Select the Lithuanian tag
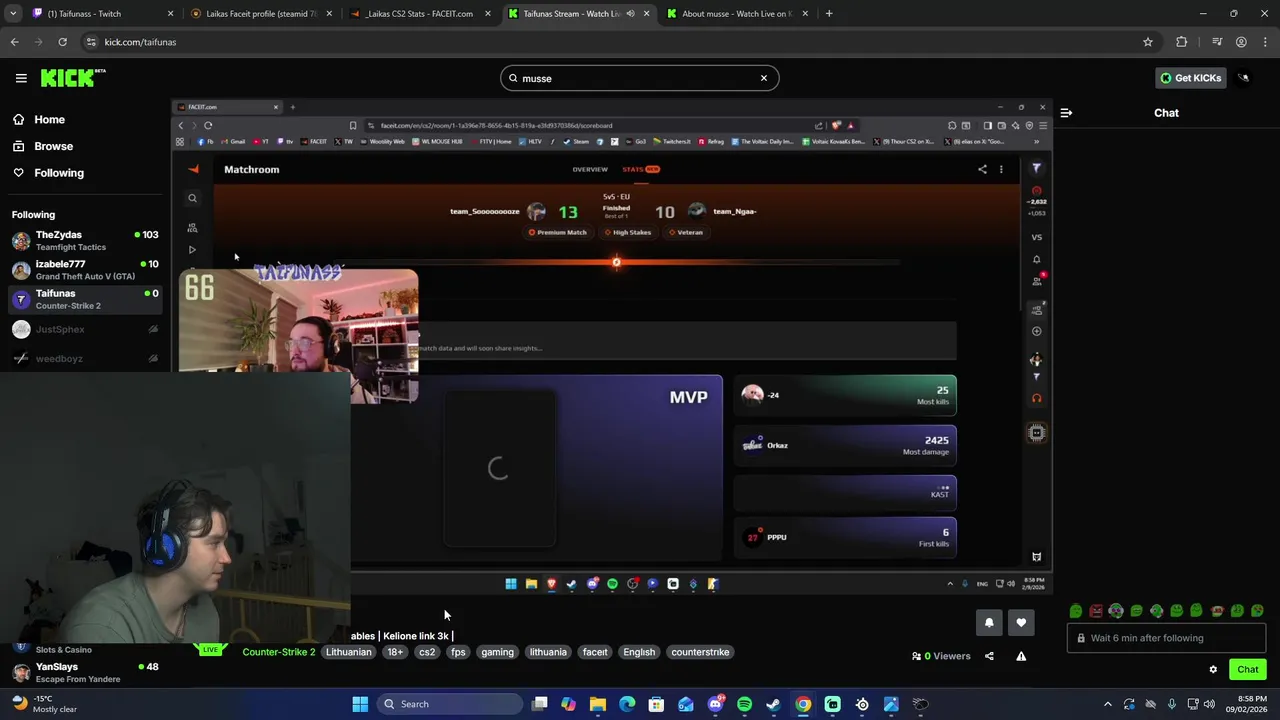The width and height of the screenshot is (1280, 720). 348,652
